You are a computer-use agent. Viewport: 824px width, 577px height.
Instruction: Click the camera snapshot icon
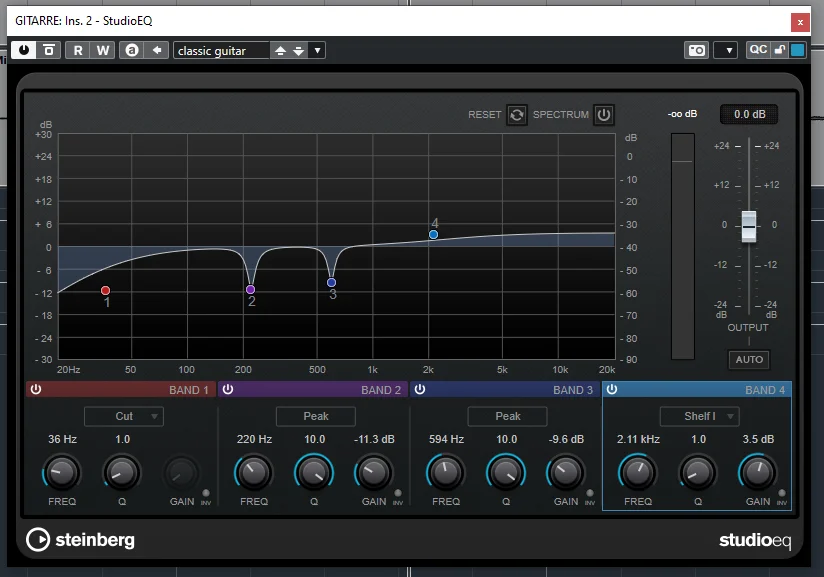[x=697, y=50]
